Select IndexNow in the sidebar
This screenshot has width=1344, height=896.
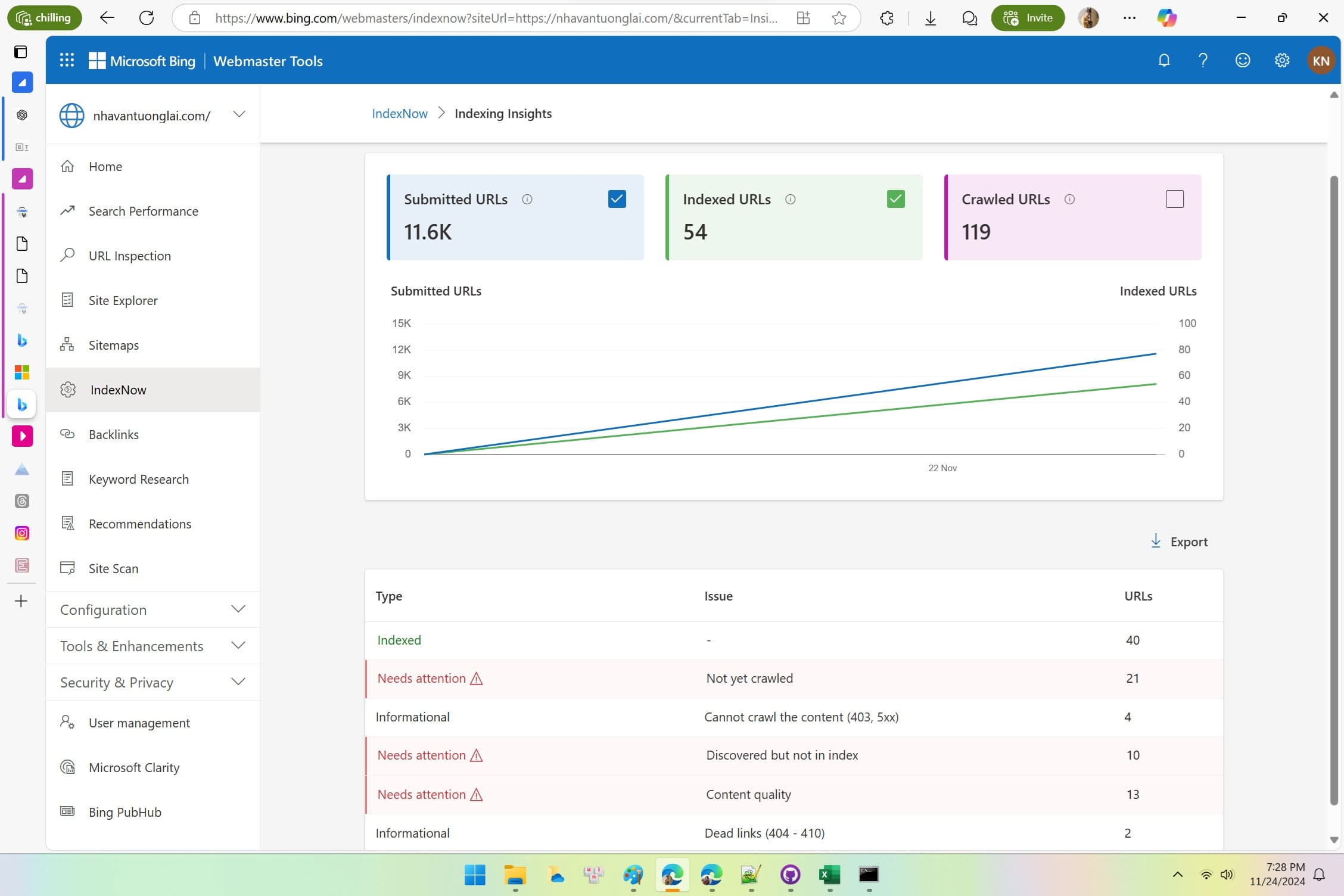click(153, 390)
